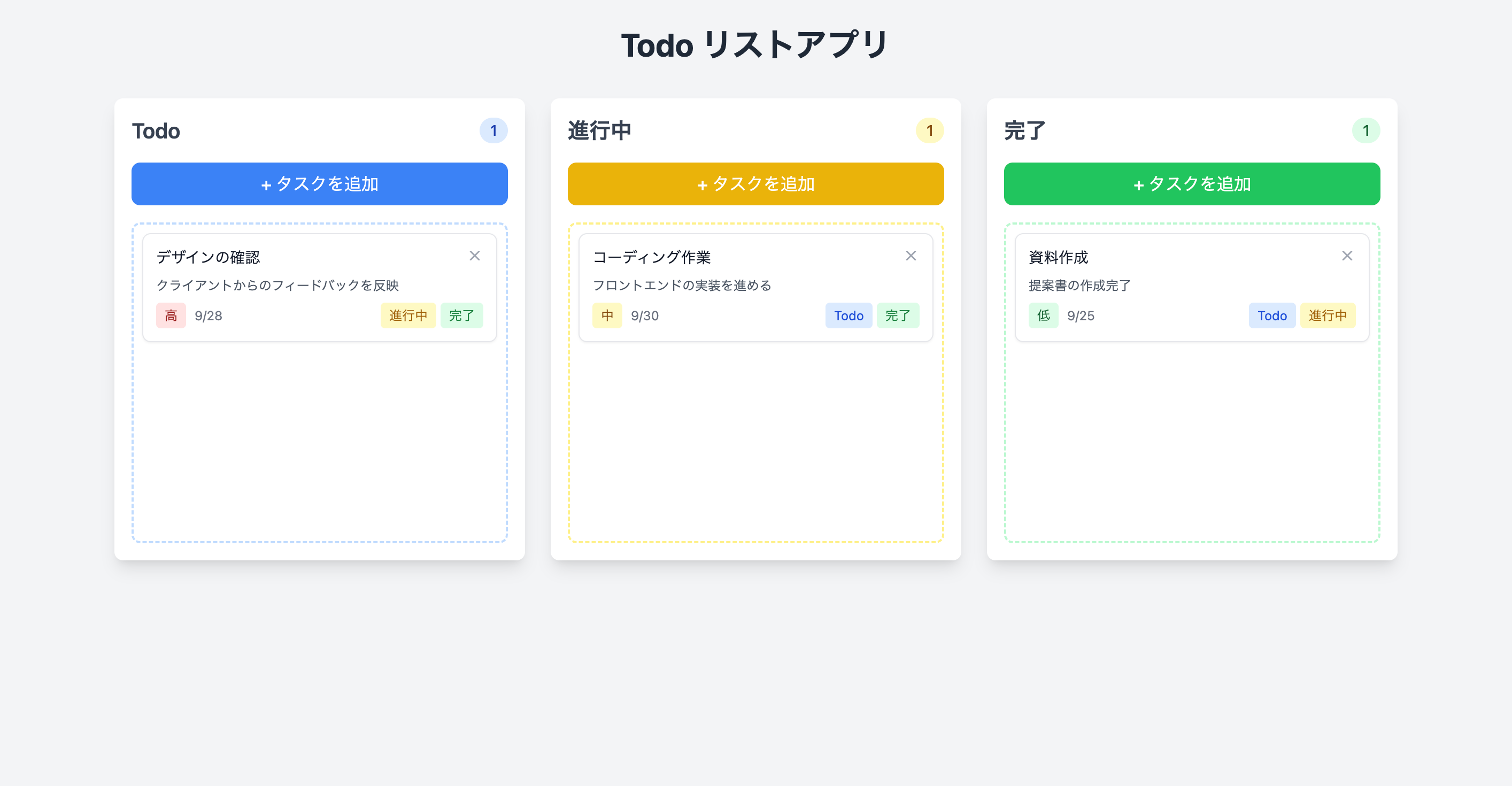Move コーディング作業 back to Todo
1512x786 pixels.
(x=848, y=315)
